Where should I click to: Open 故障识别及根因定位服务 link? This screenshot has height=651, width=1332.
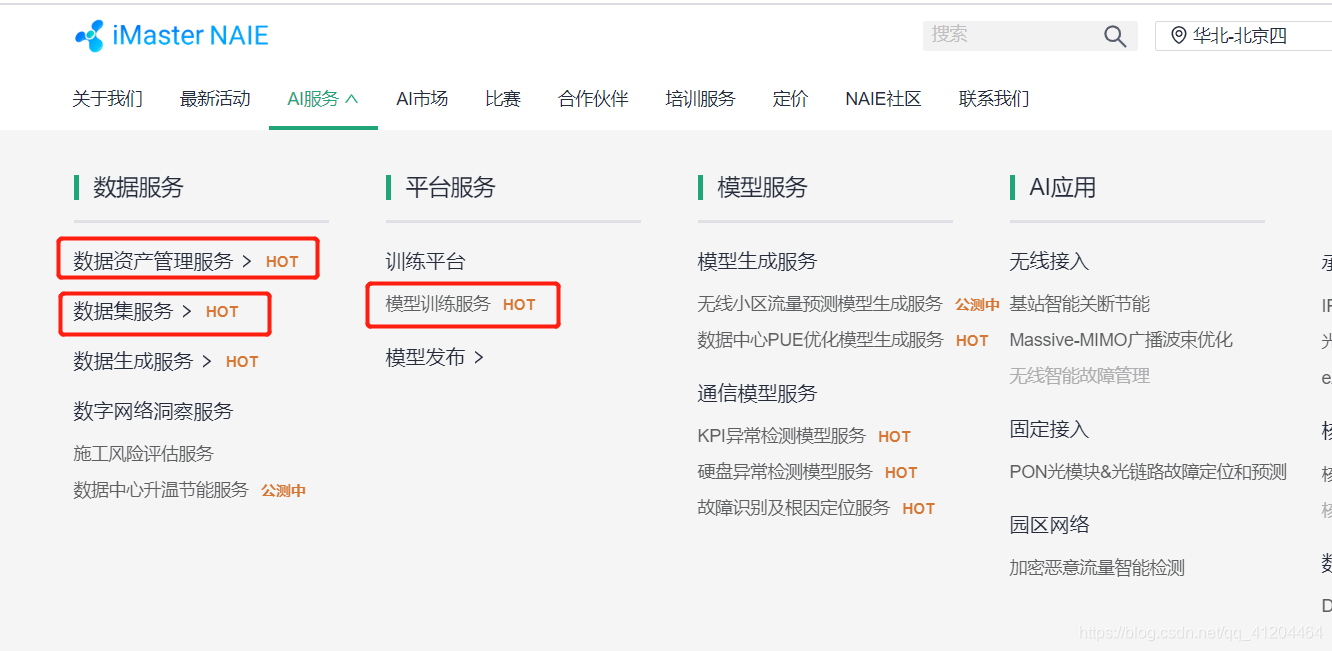coord(793,508)
